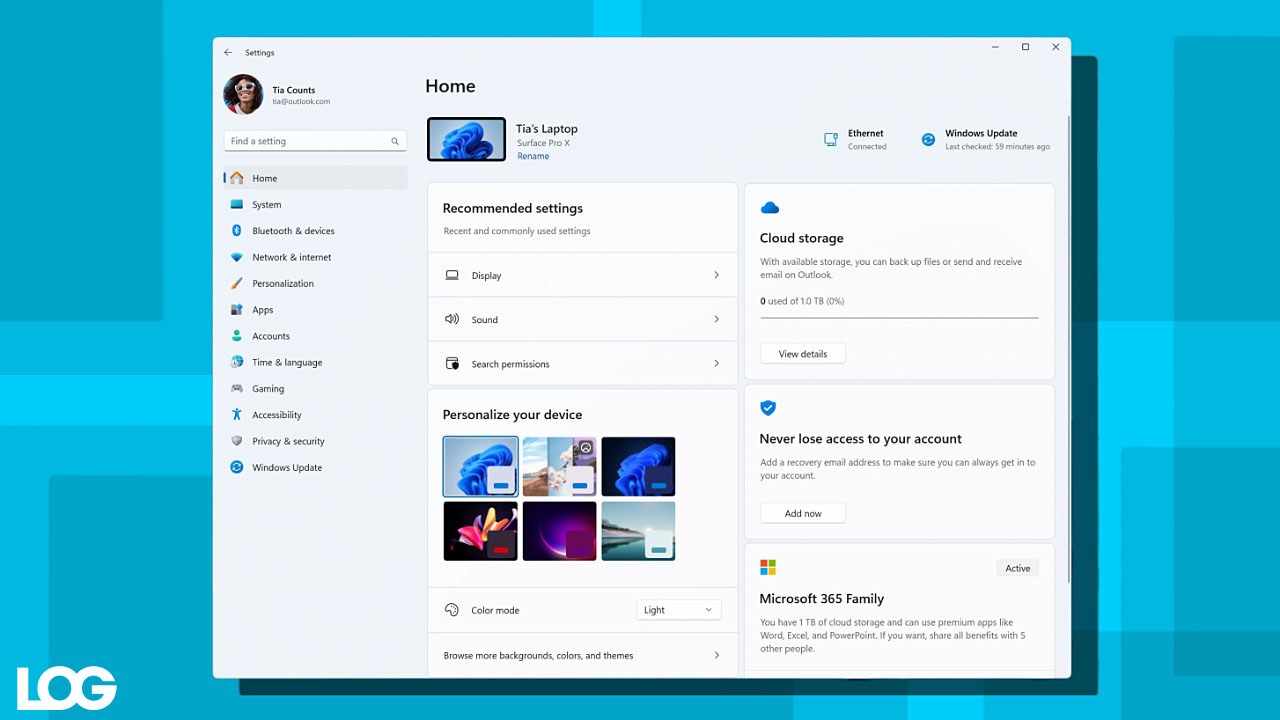Viewport: 1280px width, 720px height.
Task: Click the OneDrive cloud icon
Action: tap(770, 208)
